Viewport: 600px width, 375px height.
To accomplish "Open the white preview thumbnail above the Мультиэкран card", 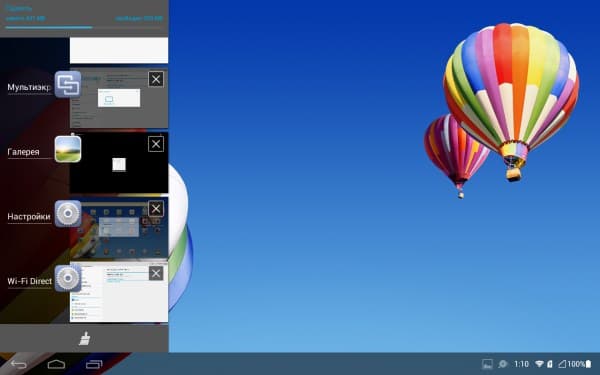I will click(x=119, y=50).
